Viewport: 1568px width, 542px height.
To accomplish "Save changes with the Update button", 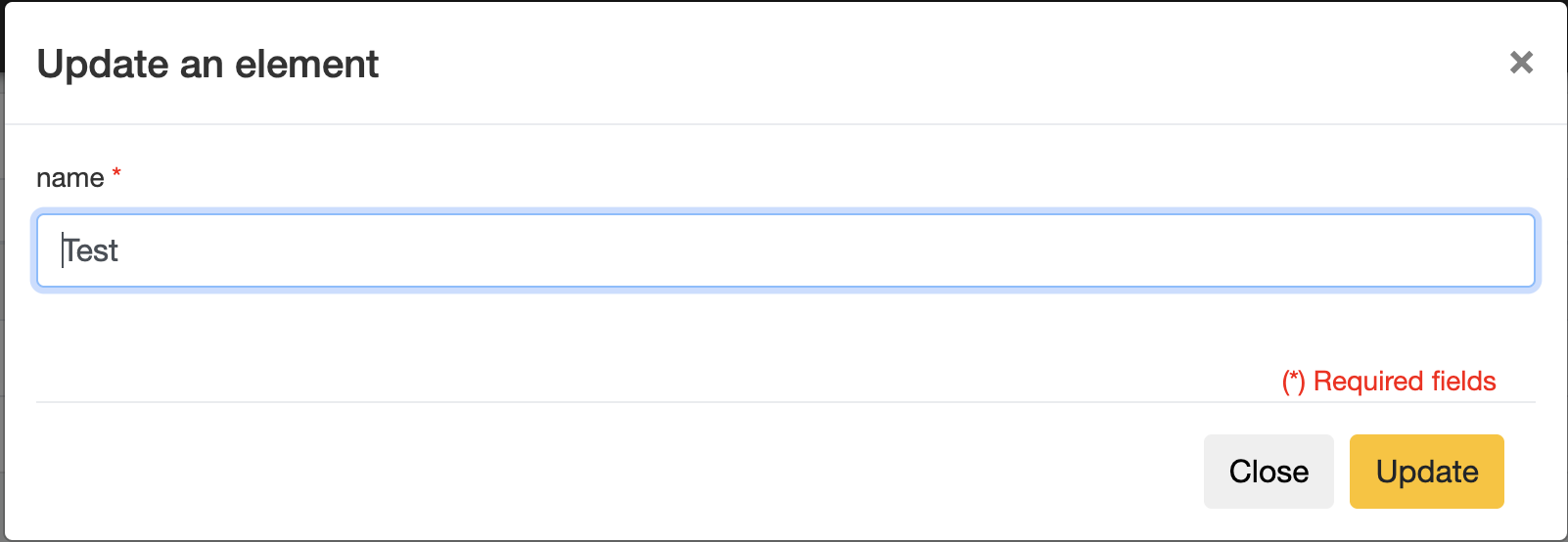I will [x=1426, y=472].
